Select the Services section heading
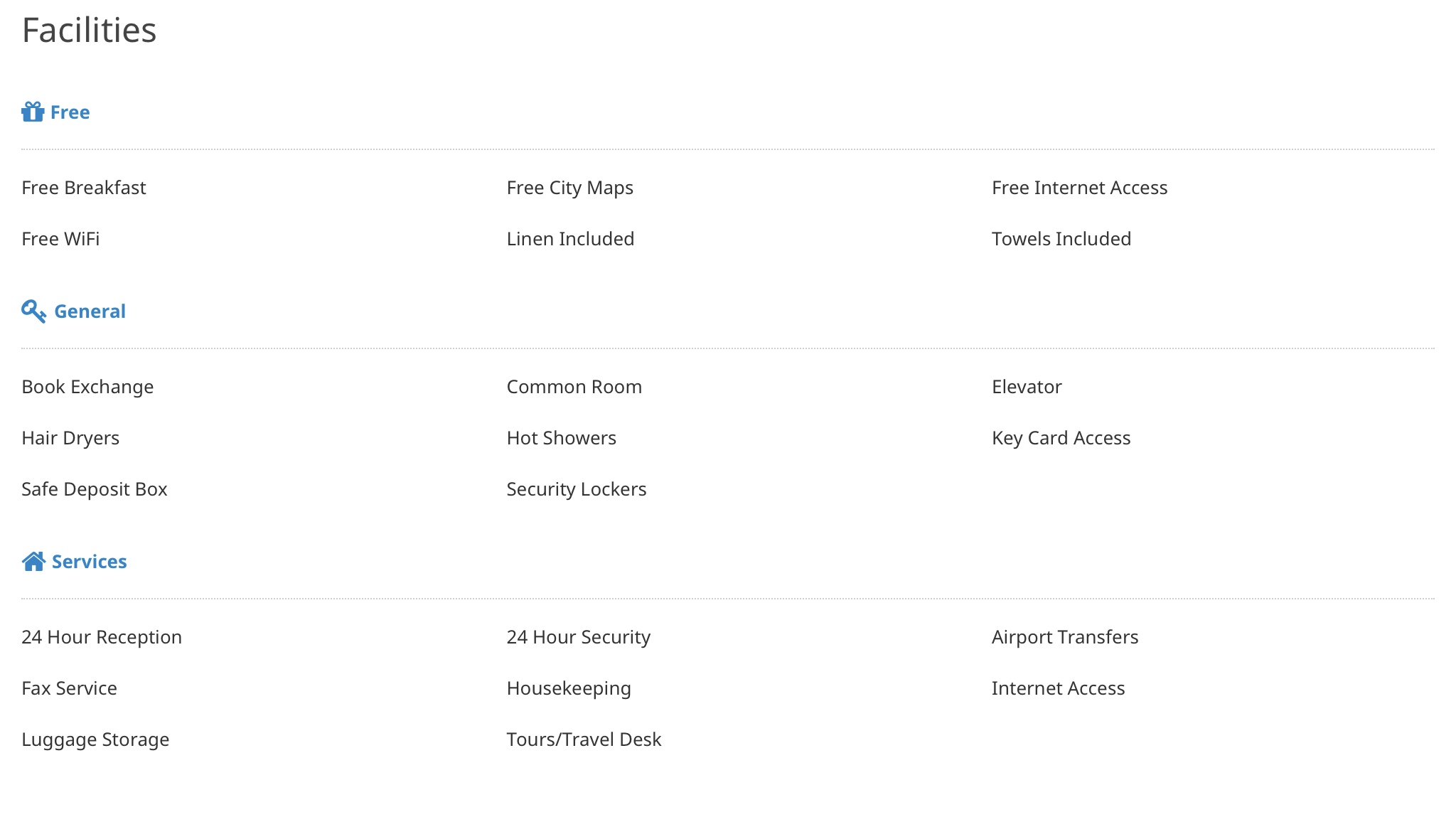This screenshot has height=817, width=1456. click(89, 562)
